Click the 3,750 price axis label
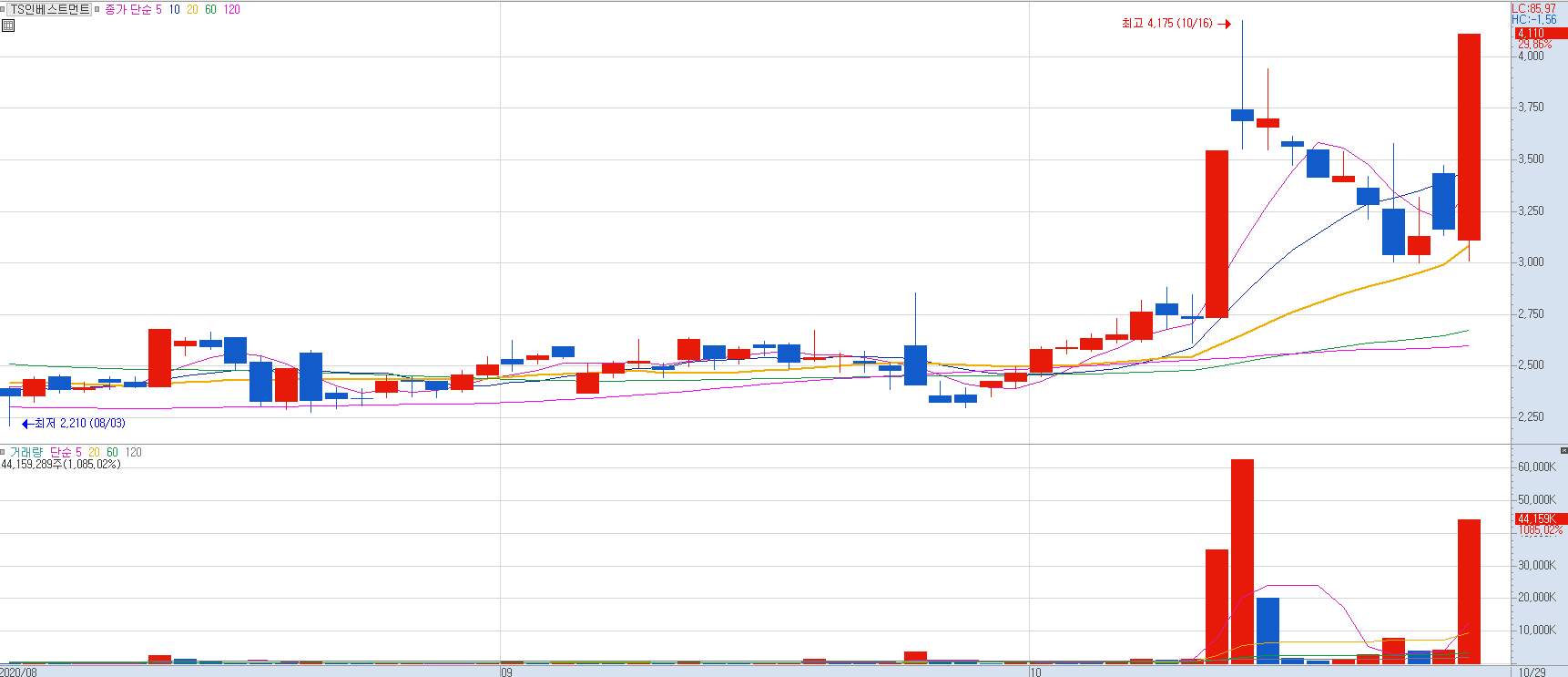The image size is (1568, 677). [x=1531, y=107]
